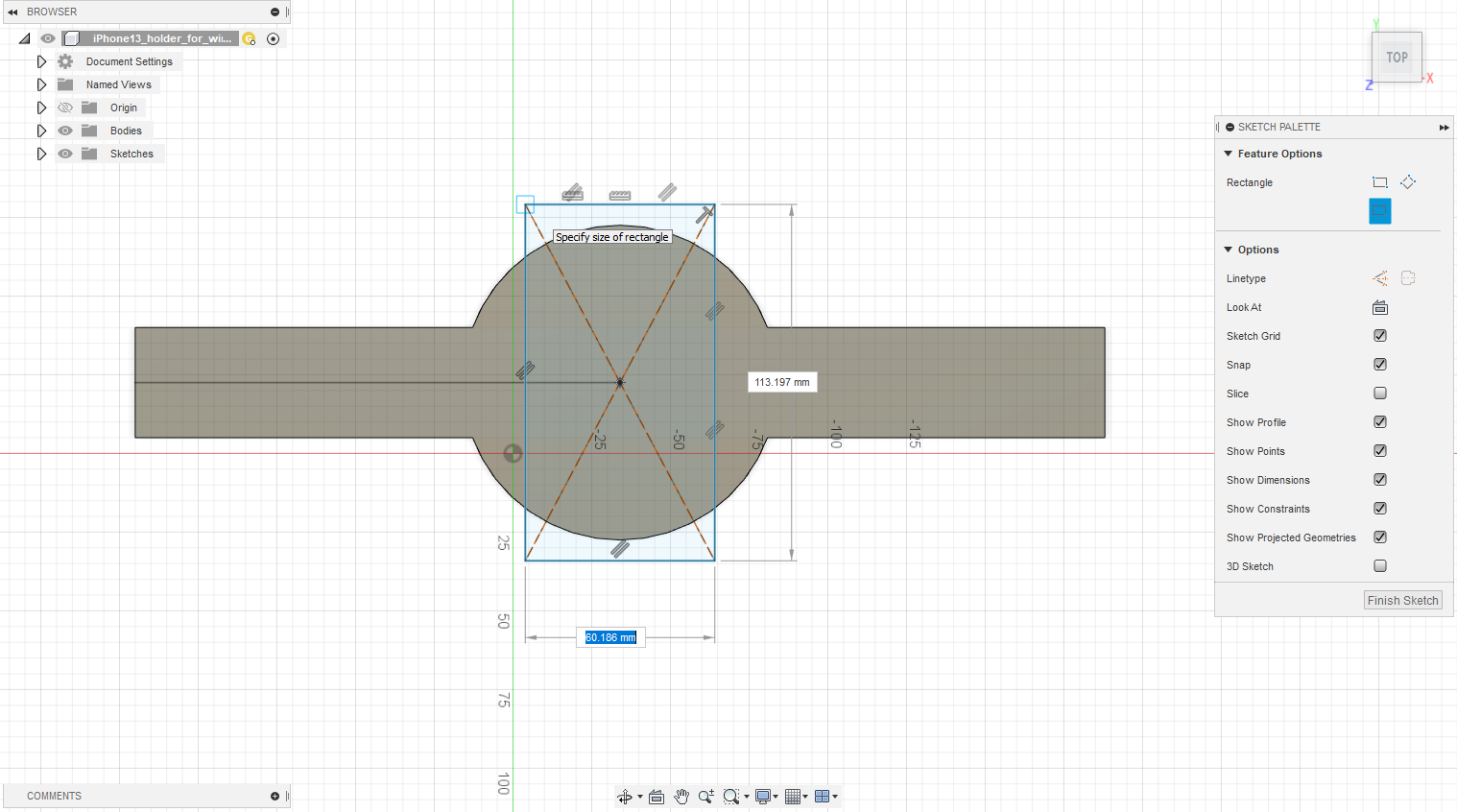Image resolution: width=1457 pixels, height=812 pixels.
Task: Click the Sketches folder icon
Action: tap(89, 154)
